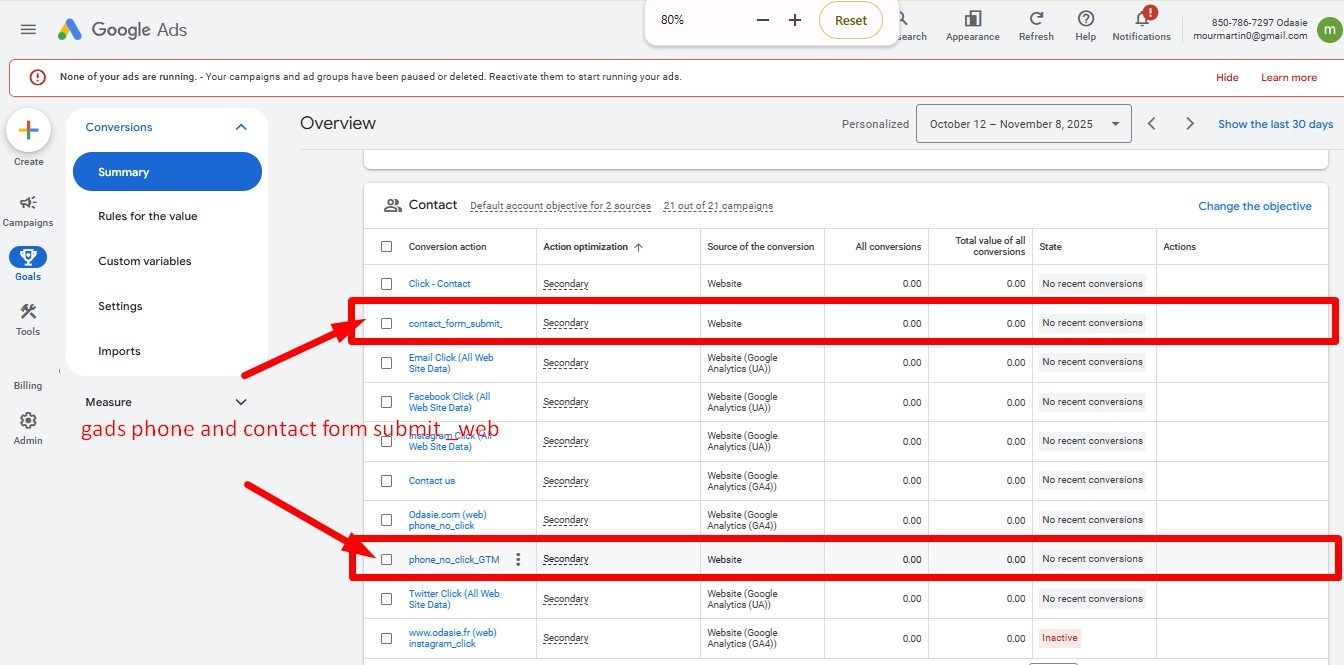The height and width of the screenshot is (665, 1344).
Task: Check the contact_form_submit row checkbox
Action: tap(387, 323)
